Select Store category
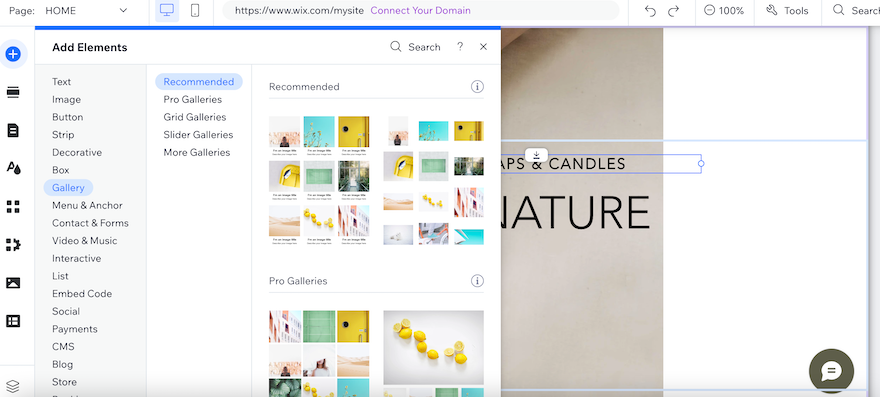The height and width of the screenshot is (397, 880). pos(64,382)
